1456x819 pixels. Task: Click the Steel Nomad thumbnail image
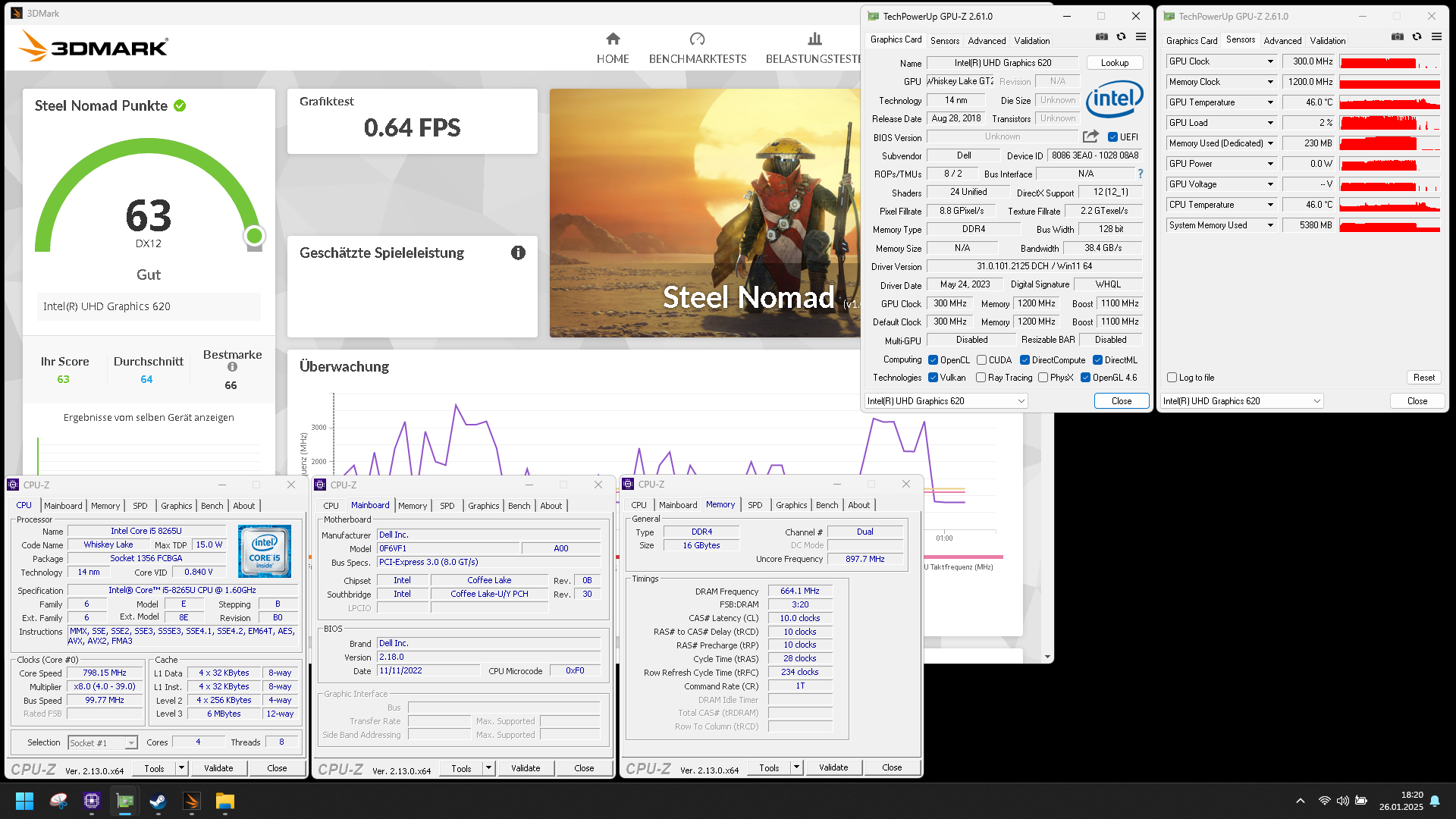[x=705, y=213]
